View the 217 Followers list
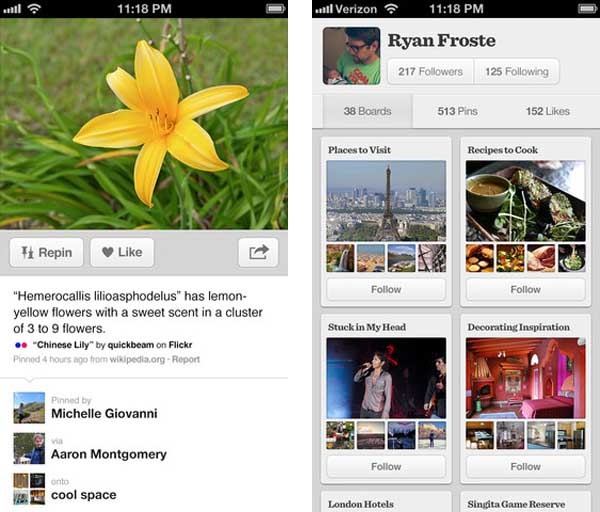Viewport: 600px width, 512px height. point(430,72)
